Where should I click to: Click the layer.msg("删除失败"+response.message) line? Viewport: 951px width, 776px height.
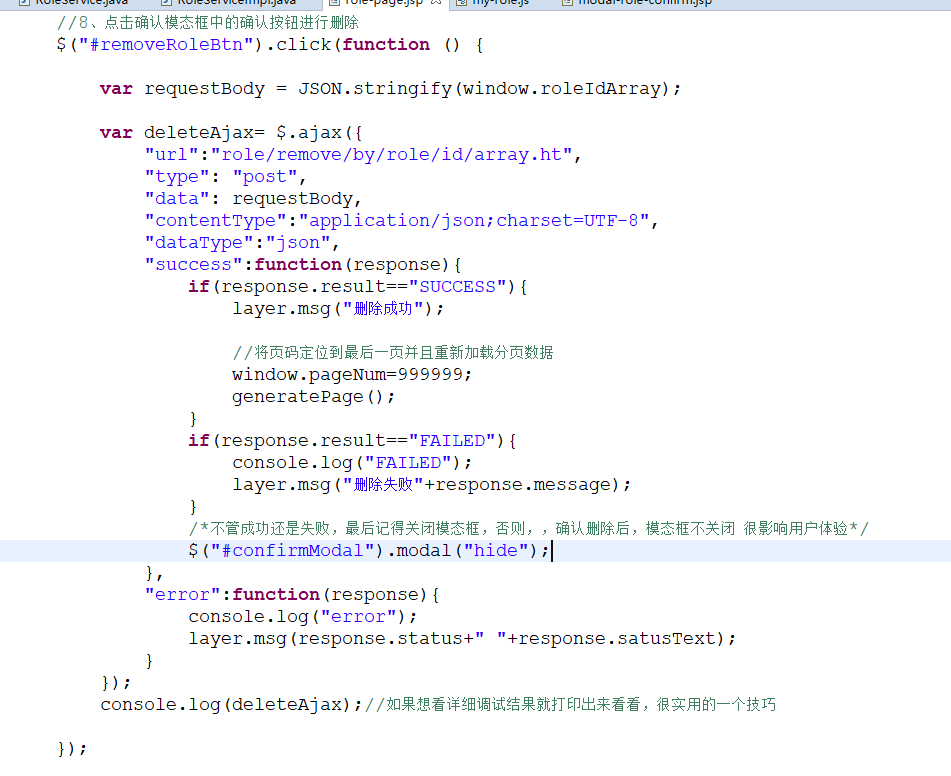pos(431,485)
